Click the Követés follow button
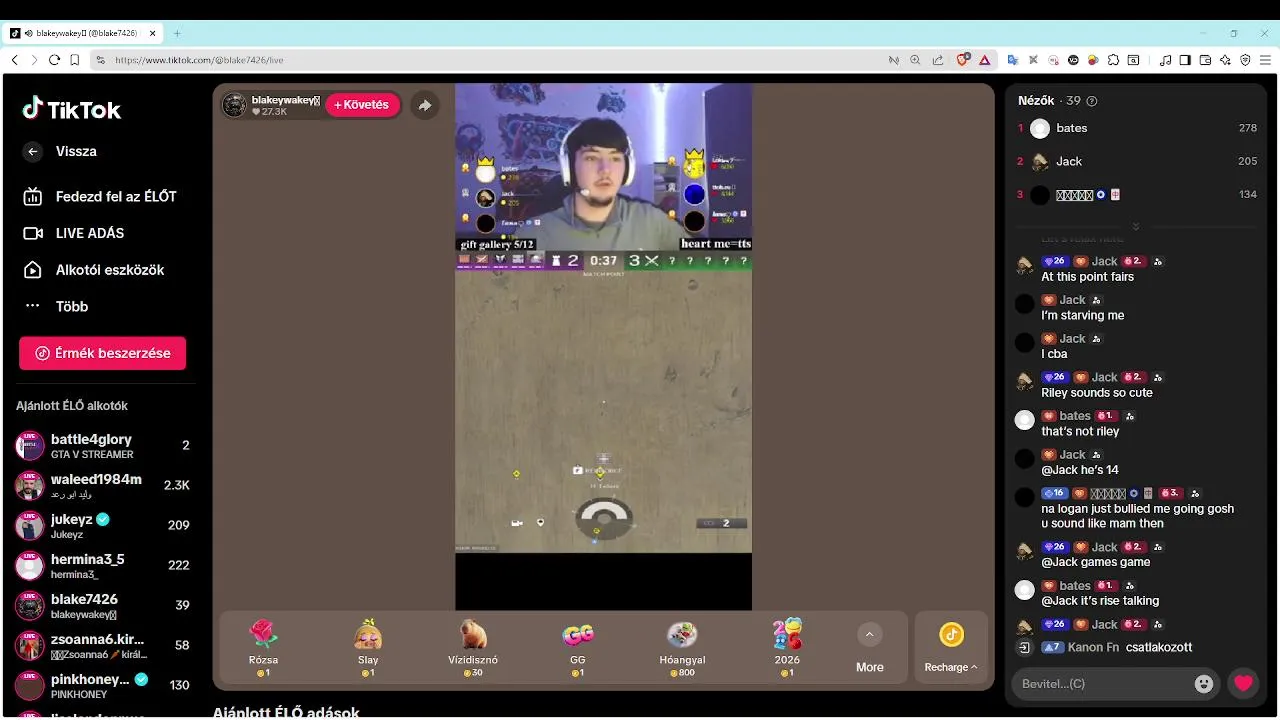Image resolution: width=1280 pixels, height=720 pixels. click(362, 105)
